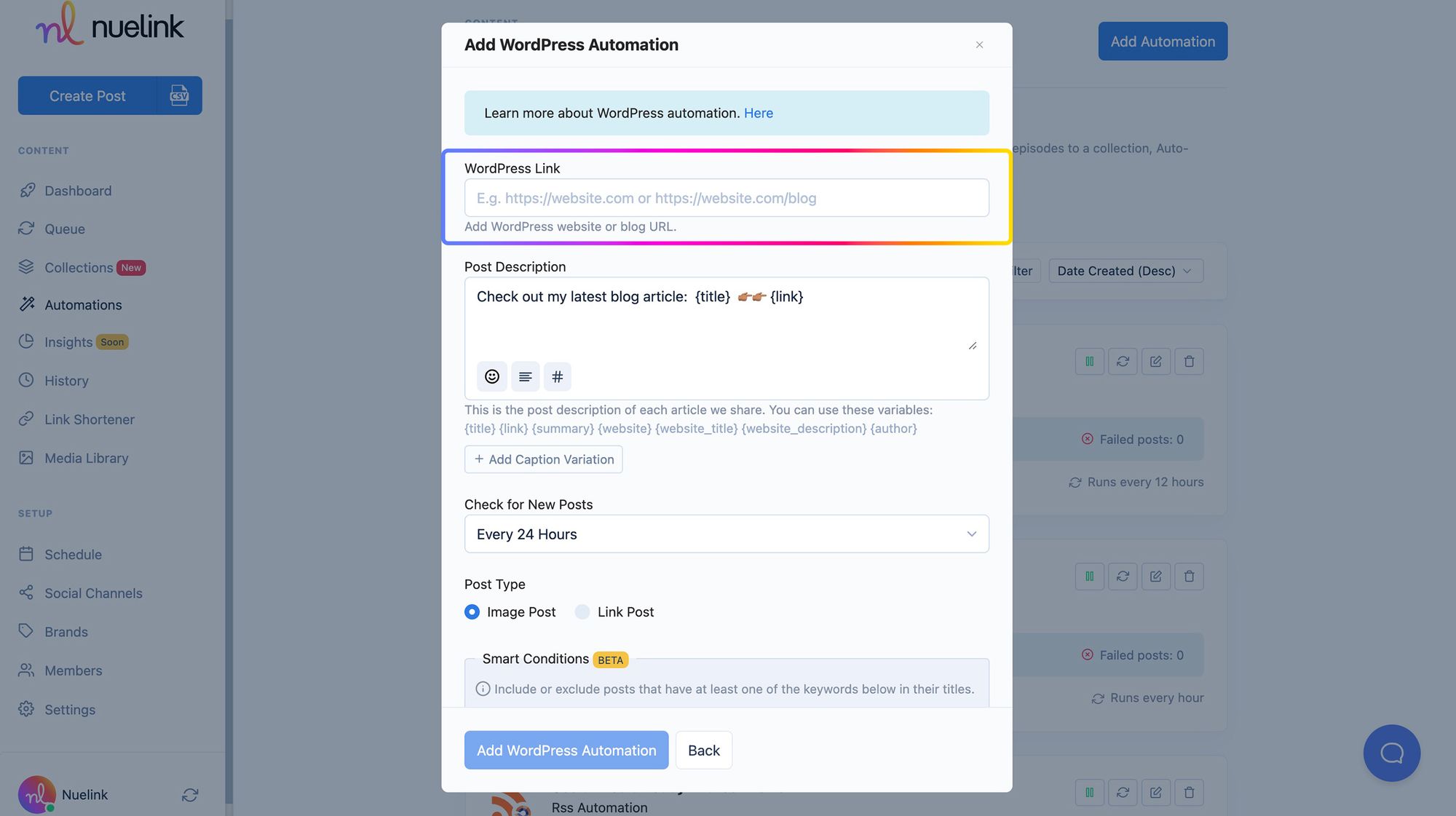Click the trash icon on the Rss Automation row

click(x=1189, y=792)
